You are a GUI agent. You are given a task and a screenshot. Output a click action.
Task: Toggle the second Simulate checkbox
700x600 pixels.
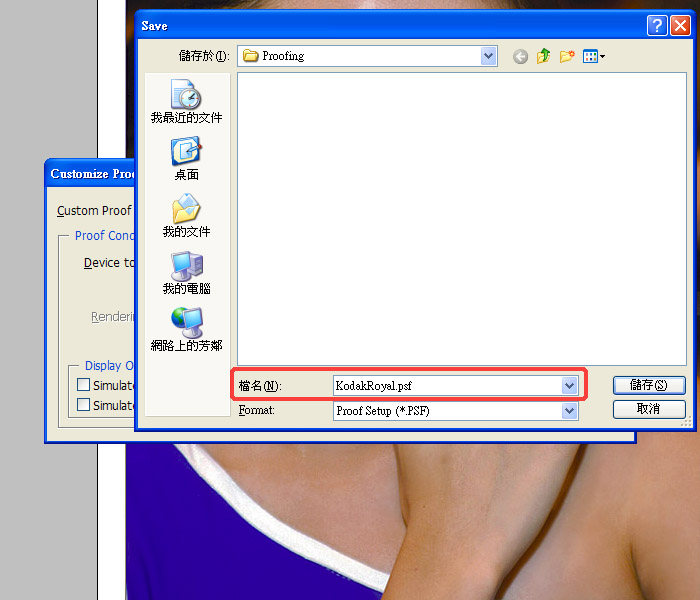point(84,405)
